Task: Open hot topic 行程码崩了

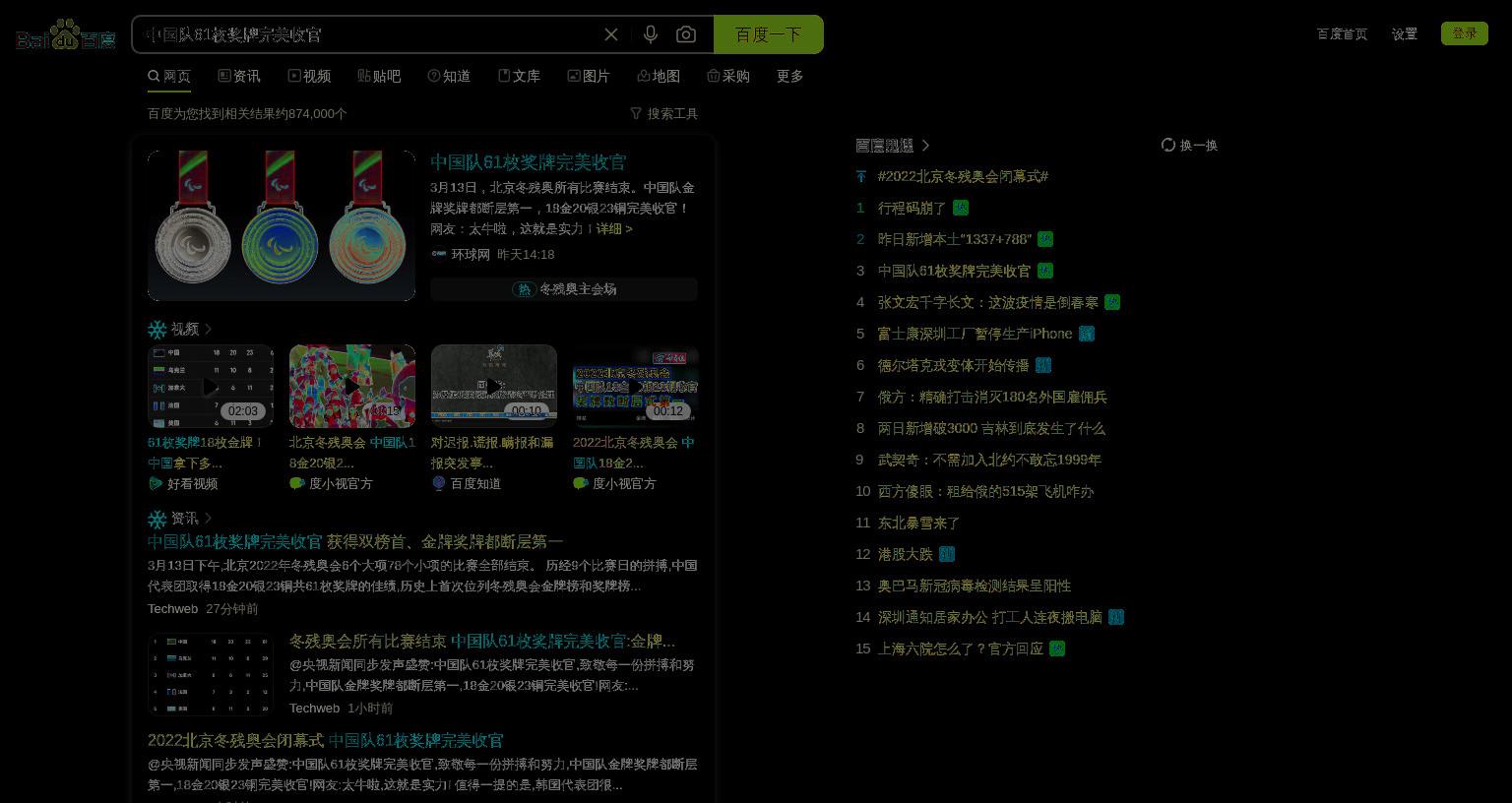Action: pos(912,208)
